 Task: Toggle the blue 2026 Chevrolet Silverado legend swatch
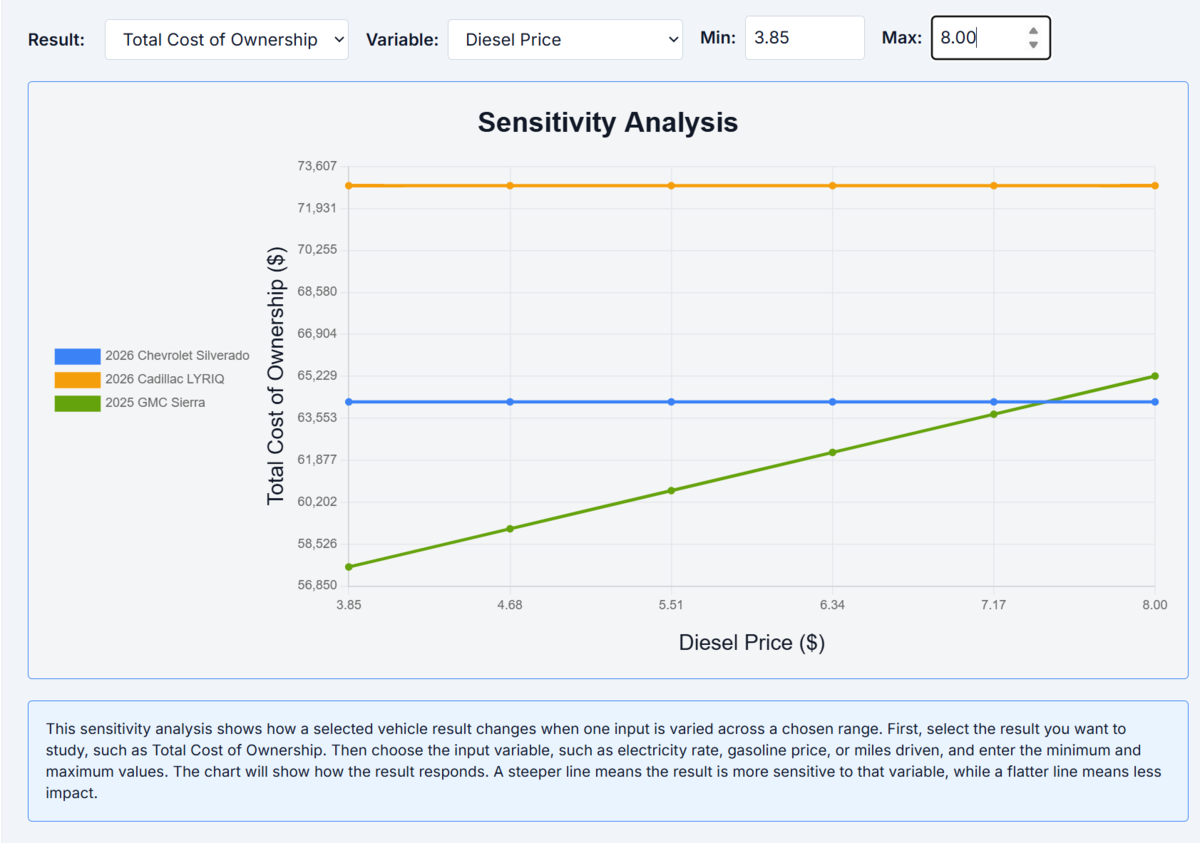(x=77, y=356)
